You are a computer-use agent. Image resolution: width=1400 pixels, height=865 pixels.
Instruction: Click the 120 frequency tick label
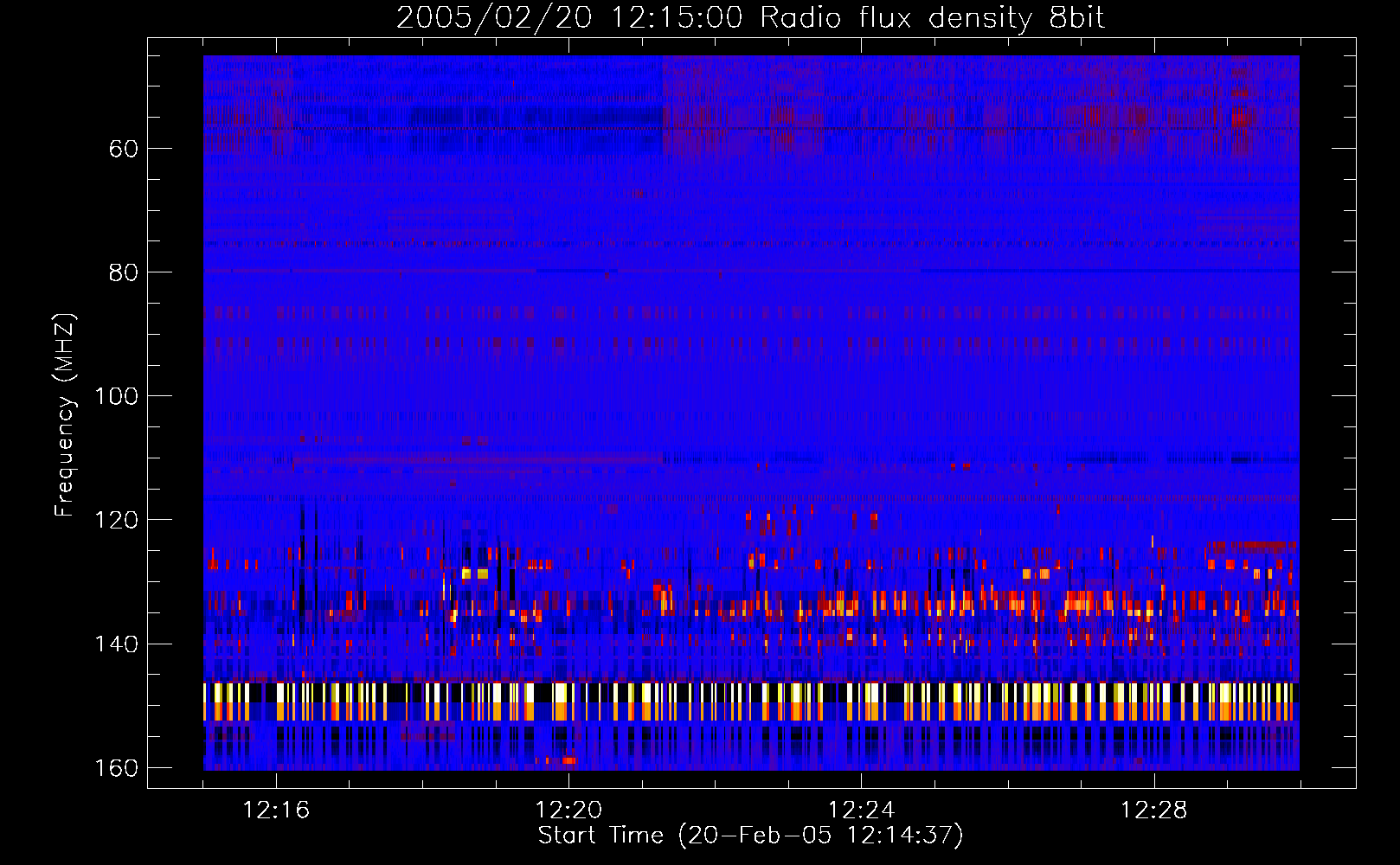tap(115, 520)
